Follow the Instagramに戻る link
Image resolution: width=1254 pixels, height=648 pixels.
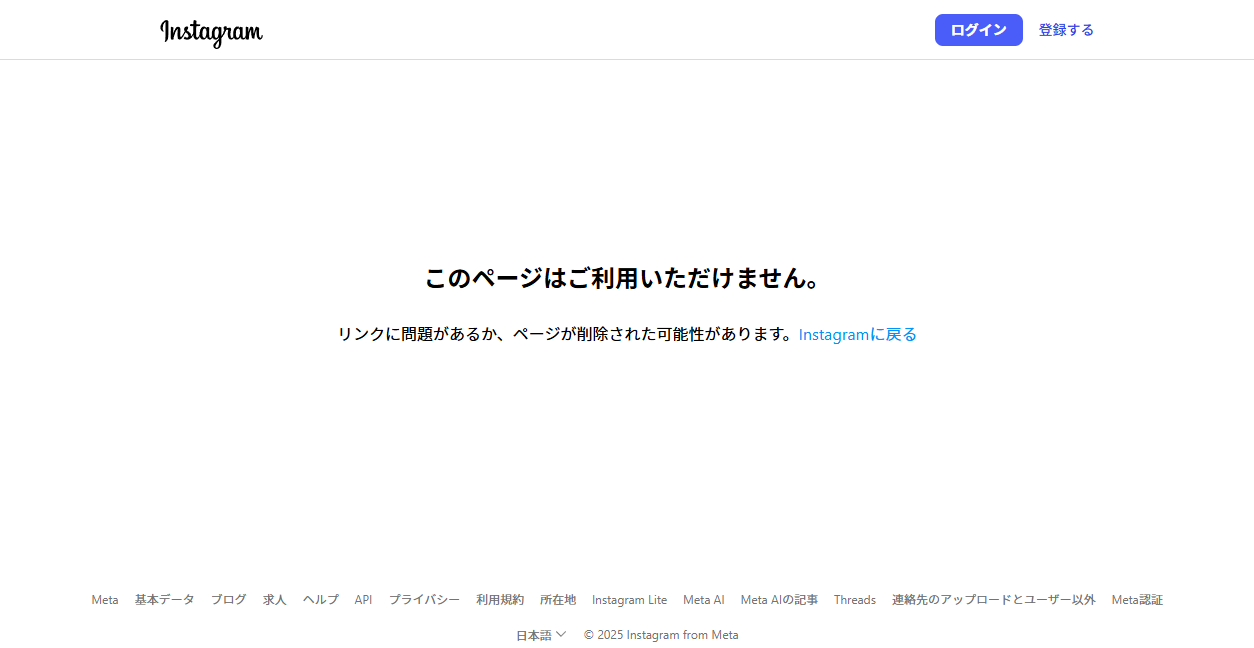point(857,334)
